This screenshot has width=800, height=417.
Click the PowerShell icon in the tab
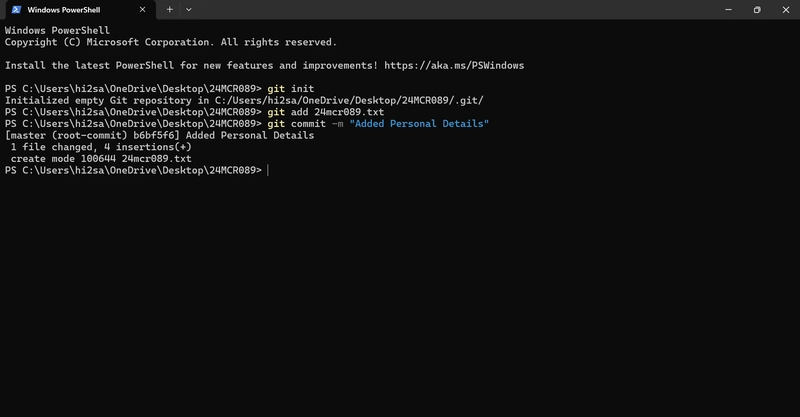pos(16,10)
